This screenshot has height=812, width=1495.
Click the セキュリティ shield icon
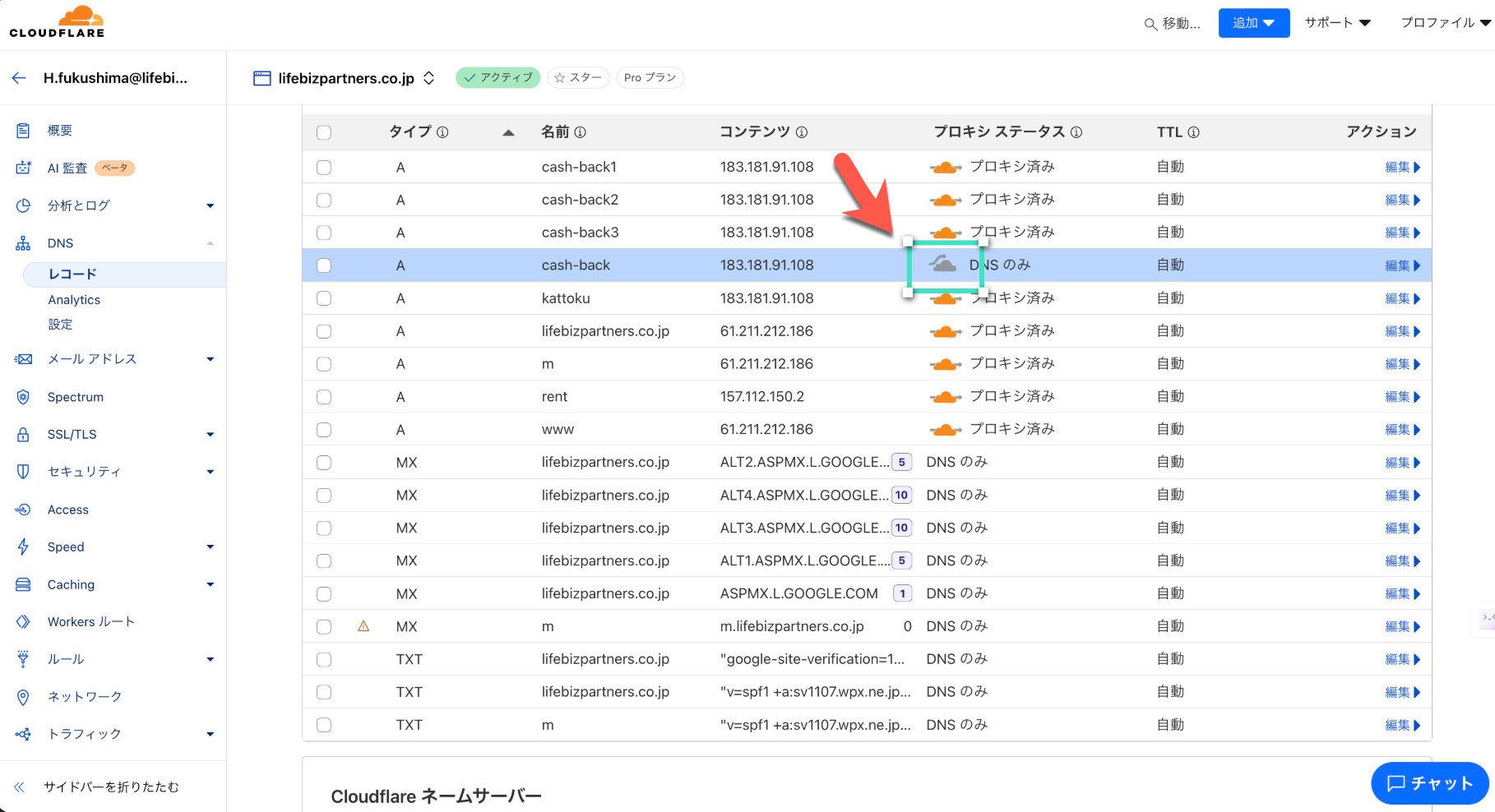pos(23,472)
